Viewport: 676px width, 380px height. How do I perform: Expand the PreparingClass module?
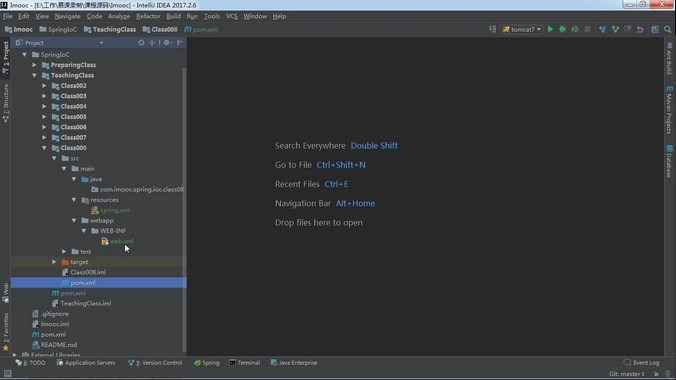34,65
